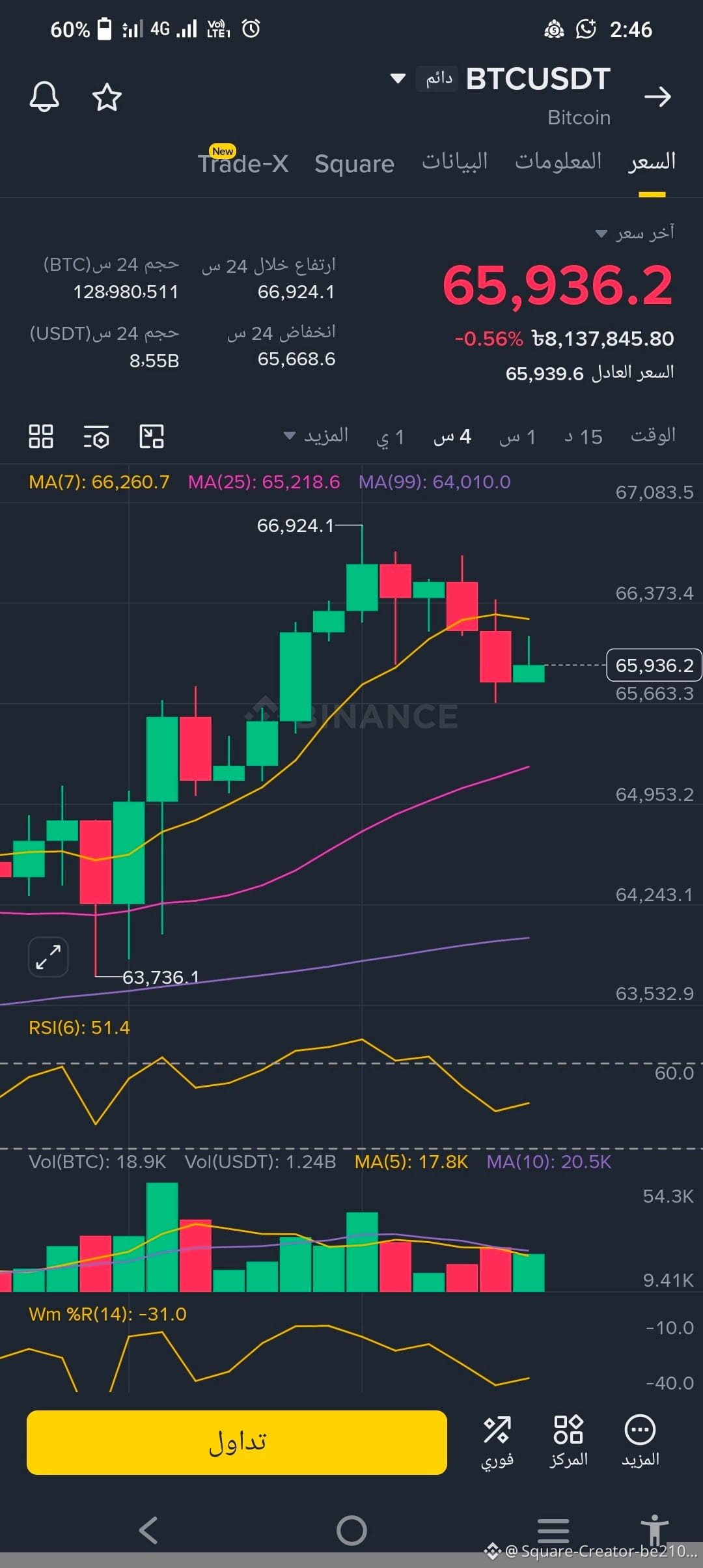Select the 1 س hourly timeframe
The image size is (703, 1568).
pyautogui.click(x=517, y=437)
